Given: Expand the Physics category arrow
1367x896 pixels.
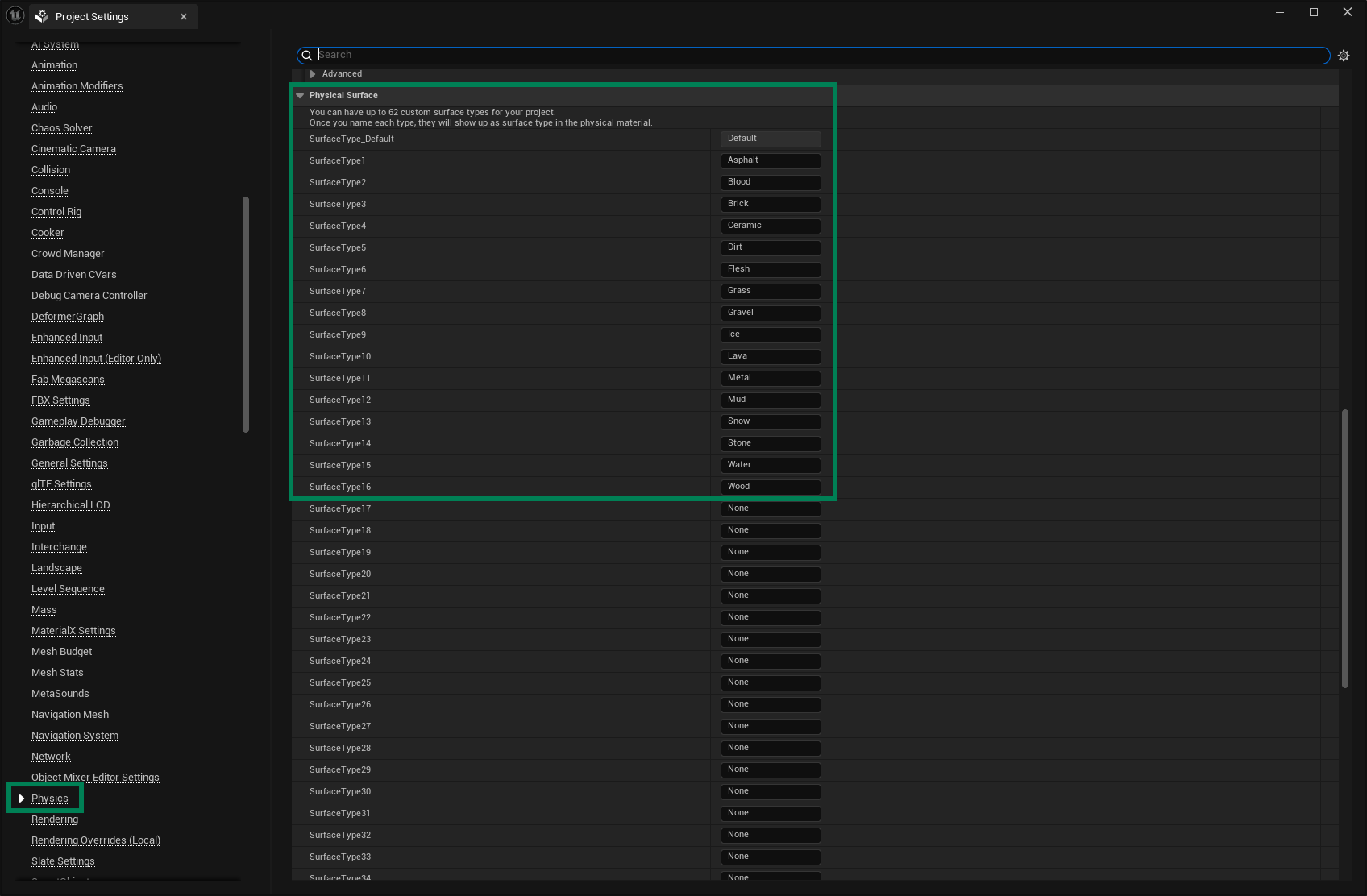Looking at the screenshot, I should coord(22,799).
